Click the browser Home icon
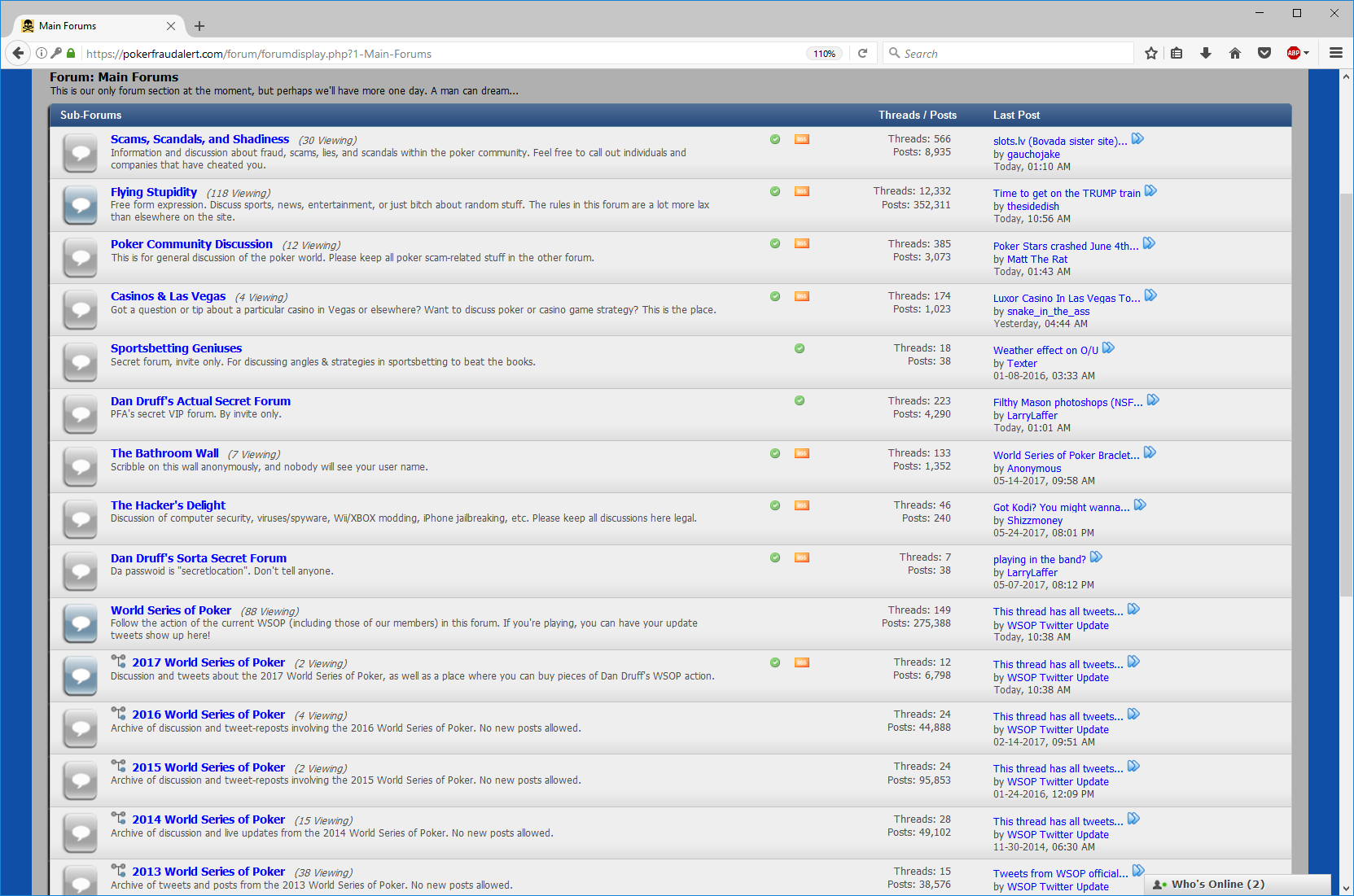This screenshot has width=1354, height=896. click(1235, 54)
